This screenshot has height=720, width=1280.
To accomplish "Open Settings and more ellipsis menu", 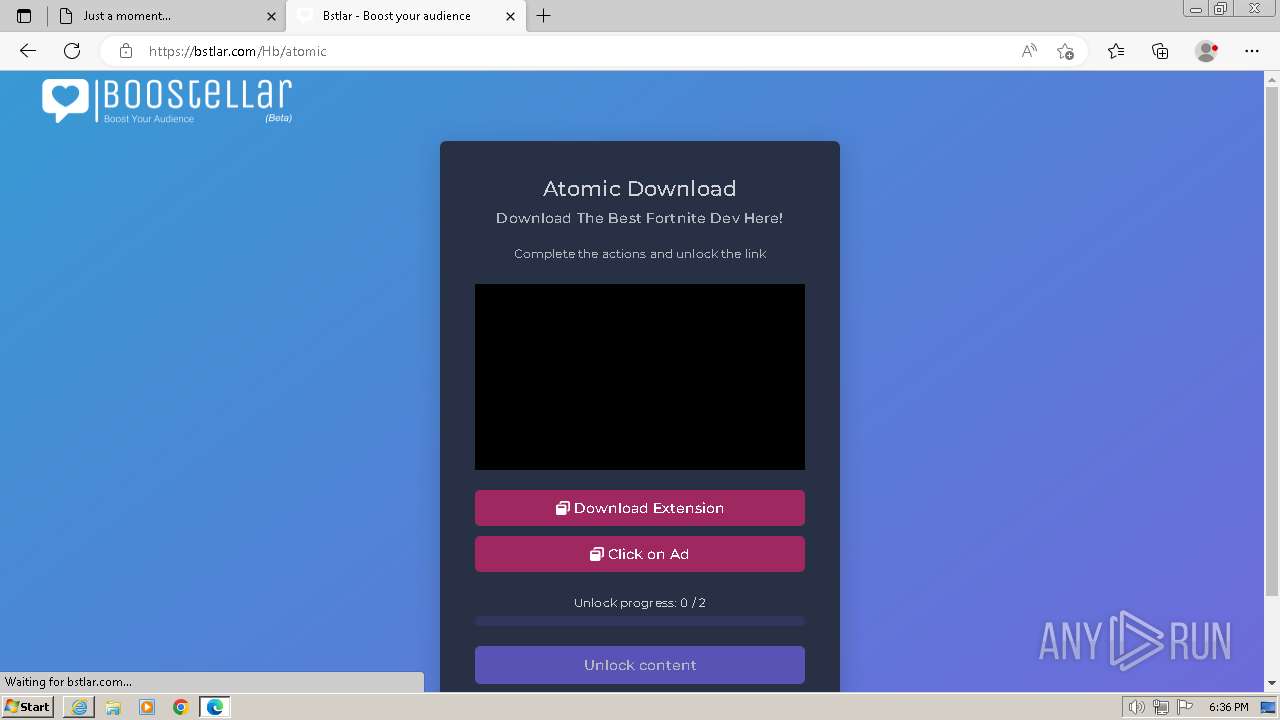I will [1252, 51].
